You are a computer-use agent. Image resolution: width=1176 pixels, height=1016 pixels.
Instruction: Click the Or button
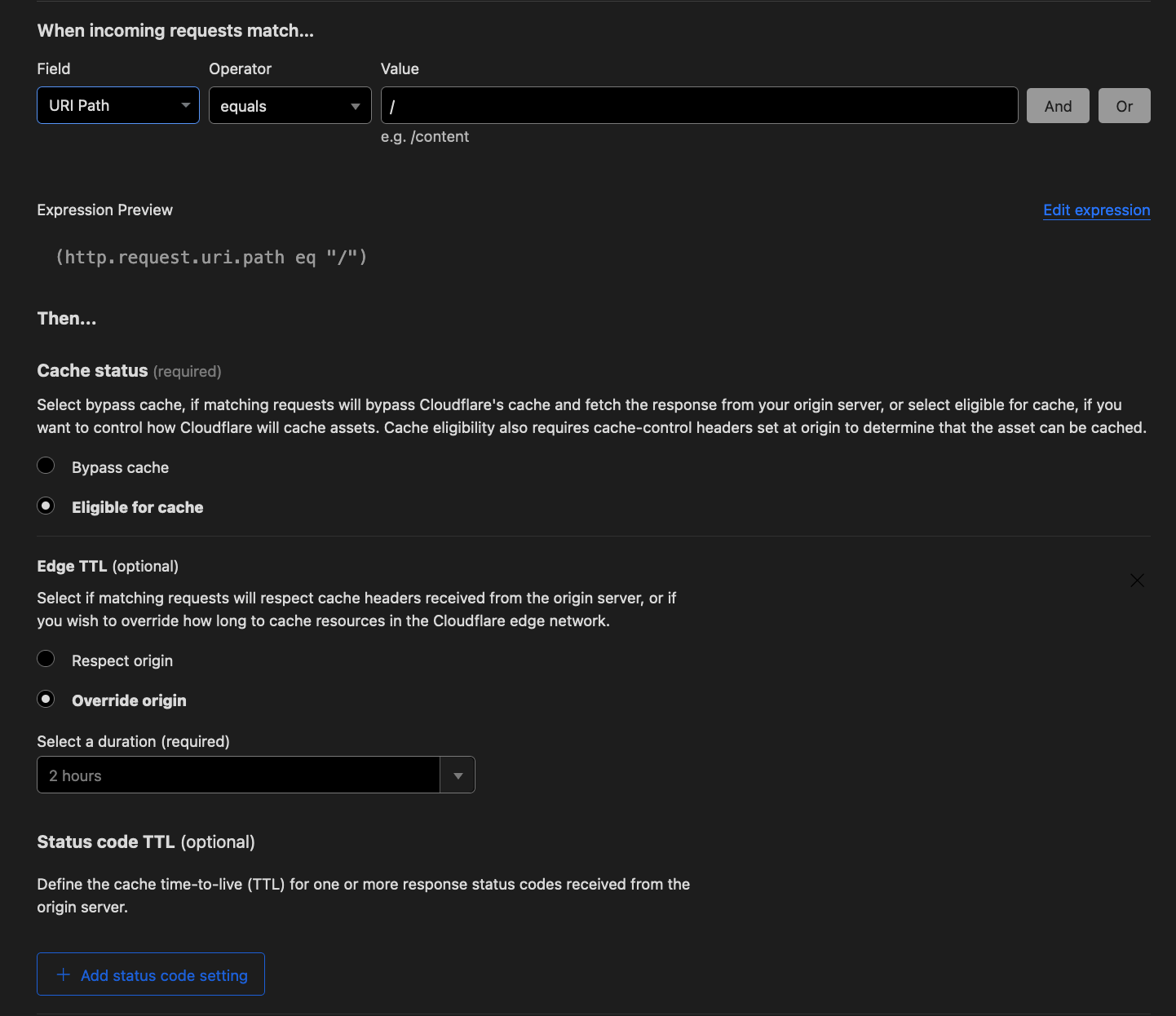pyautogui.click(x=1124, y=106)
